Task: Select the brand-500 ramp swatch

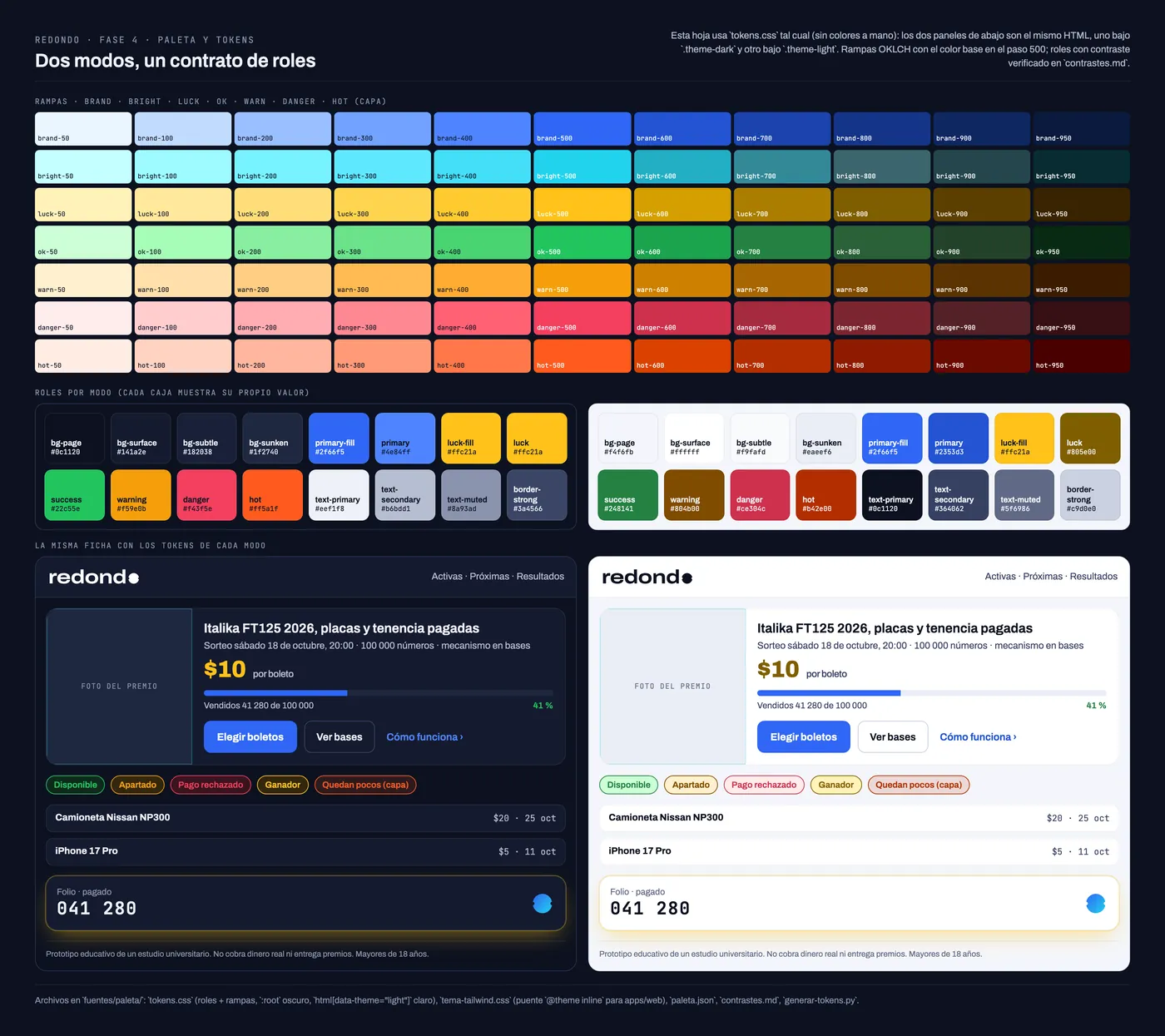Action: point(582,129)
